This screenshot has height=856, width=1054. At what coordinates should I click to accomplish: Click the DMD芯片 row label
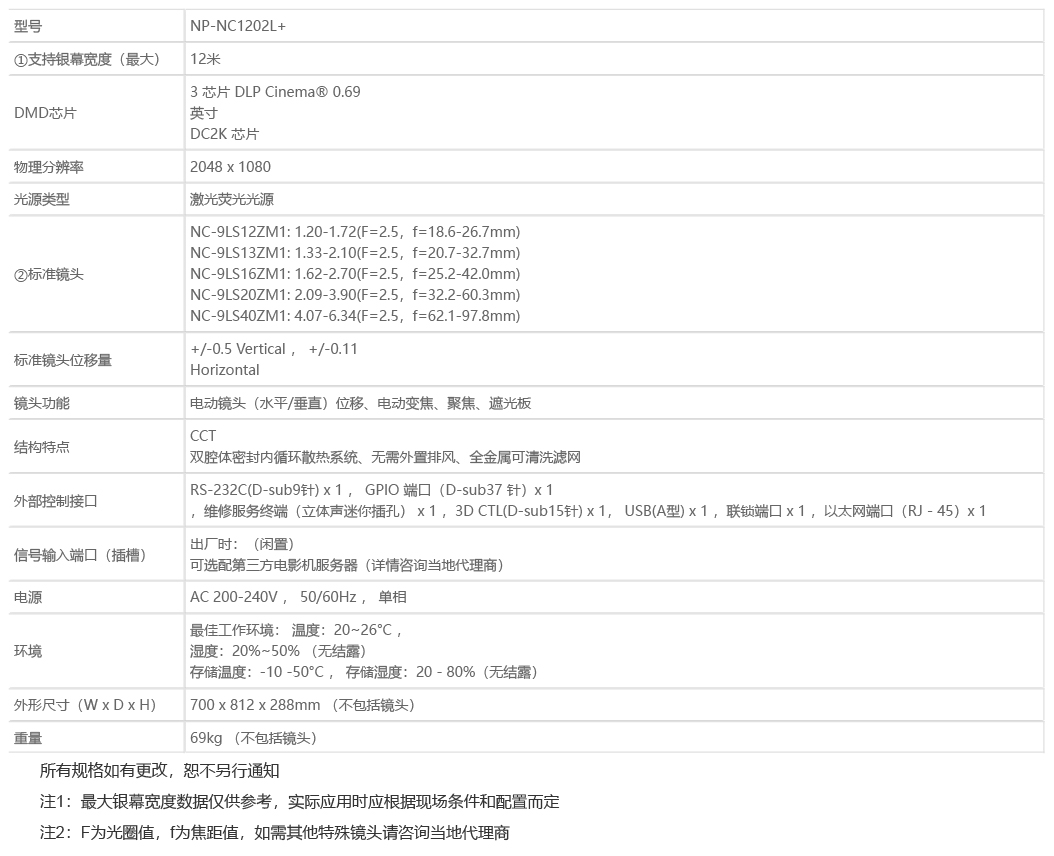(x=45, y=113)
